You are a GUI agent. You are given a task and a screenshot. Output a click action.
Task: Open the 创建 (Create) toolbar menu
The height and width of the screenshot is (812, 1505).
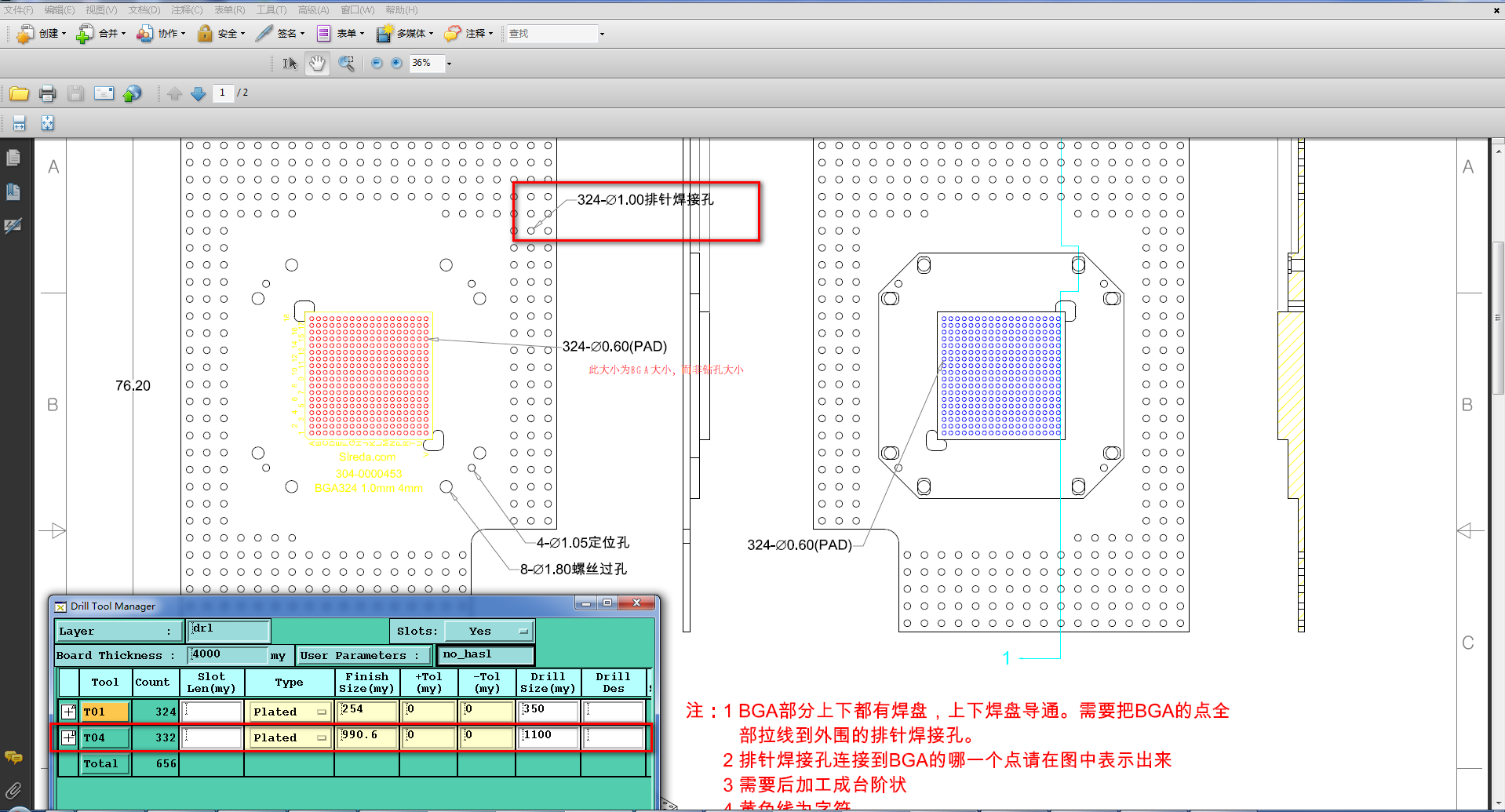42,34
